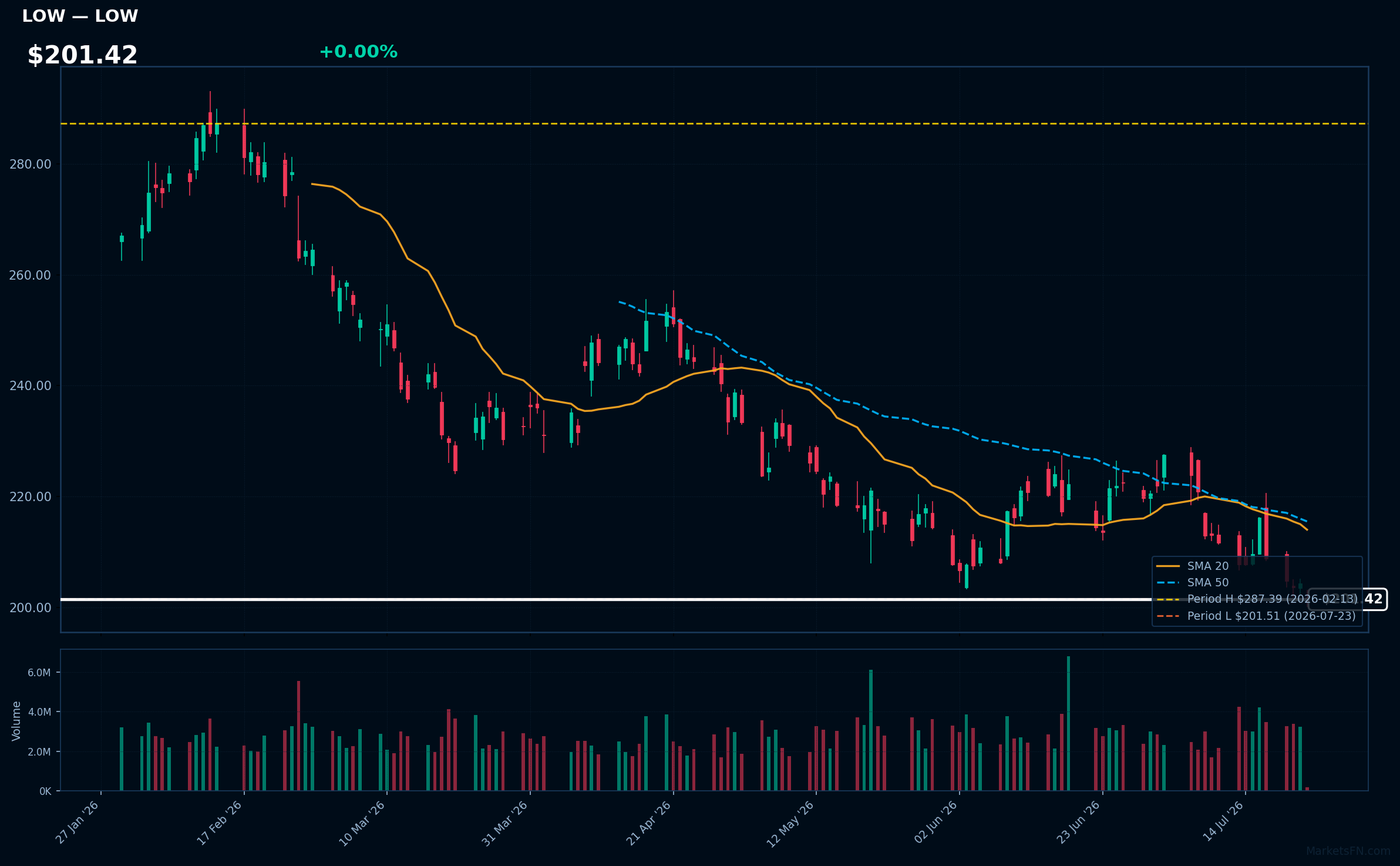1400x866 pixels.
Task: Click the 27 Jan '26 date label
Action: [x=78, y=823]
